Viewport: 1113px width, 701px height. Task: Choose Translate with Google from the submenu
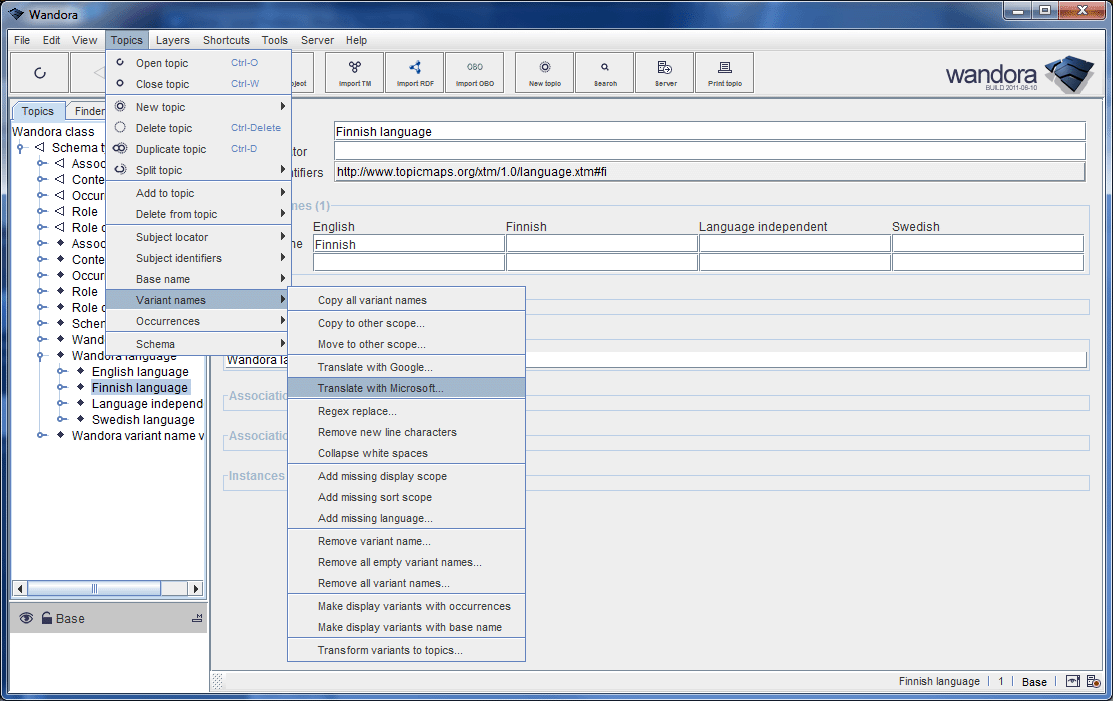point(369,367)
